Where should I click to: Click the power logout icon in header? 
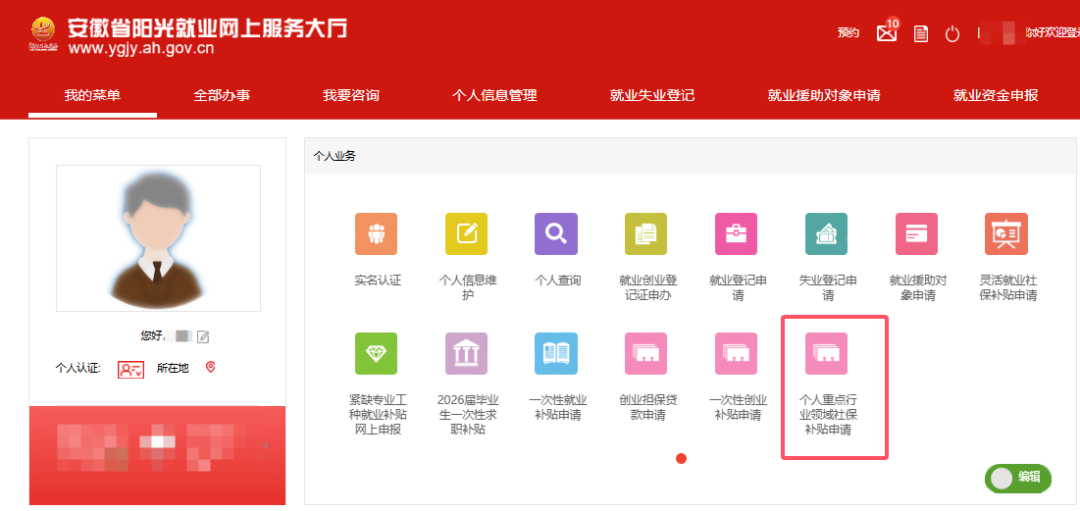coord(952,33)
